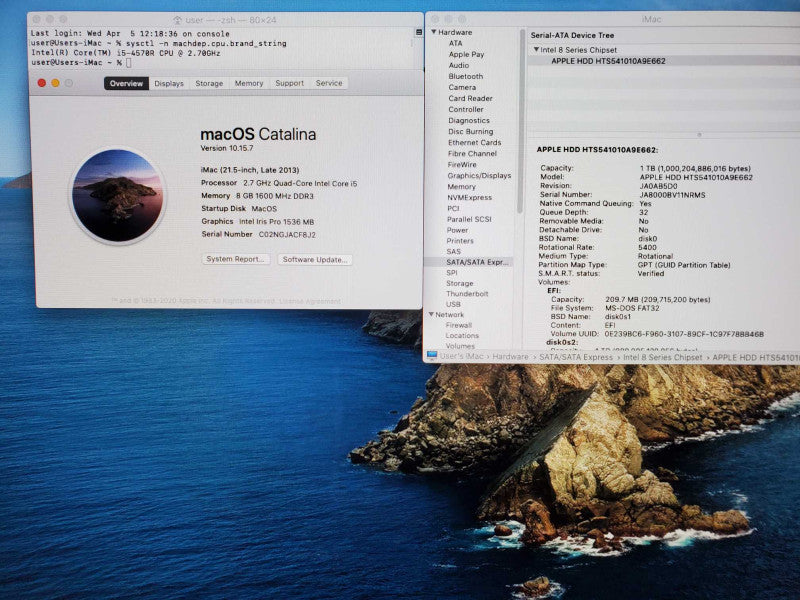The width and height of the screenshot is (800, 600).
Task: Open the Storage tab
Action: (209, 83)
